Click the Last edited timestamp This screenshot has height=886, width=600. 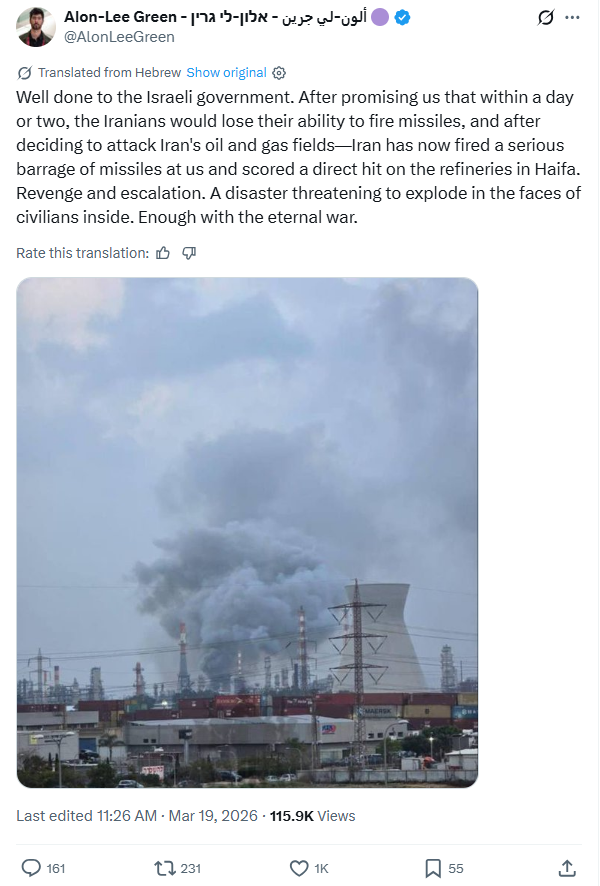(135, 816)
